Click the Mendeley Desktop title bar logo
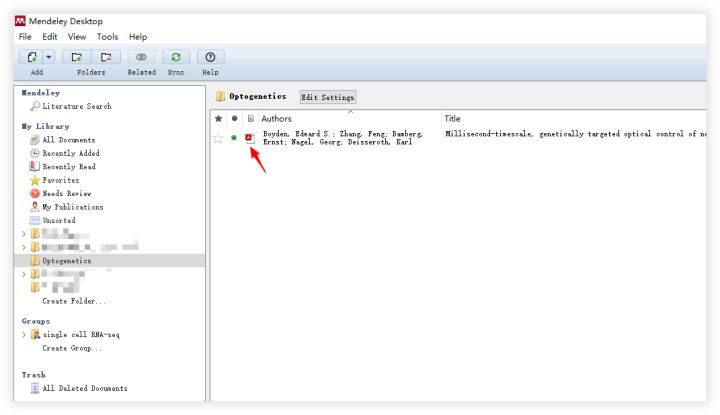This screenshot has height=415, width=720. pyautogui.click(x=20, y=21)
